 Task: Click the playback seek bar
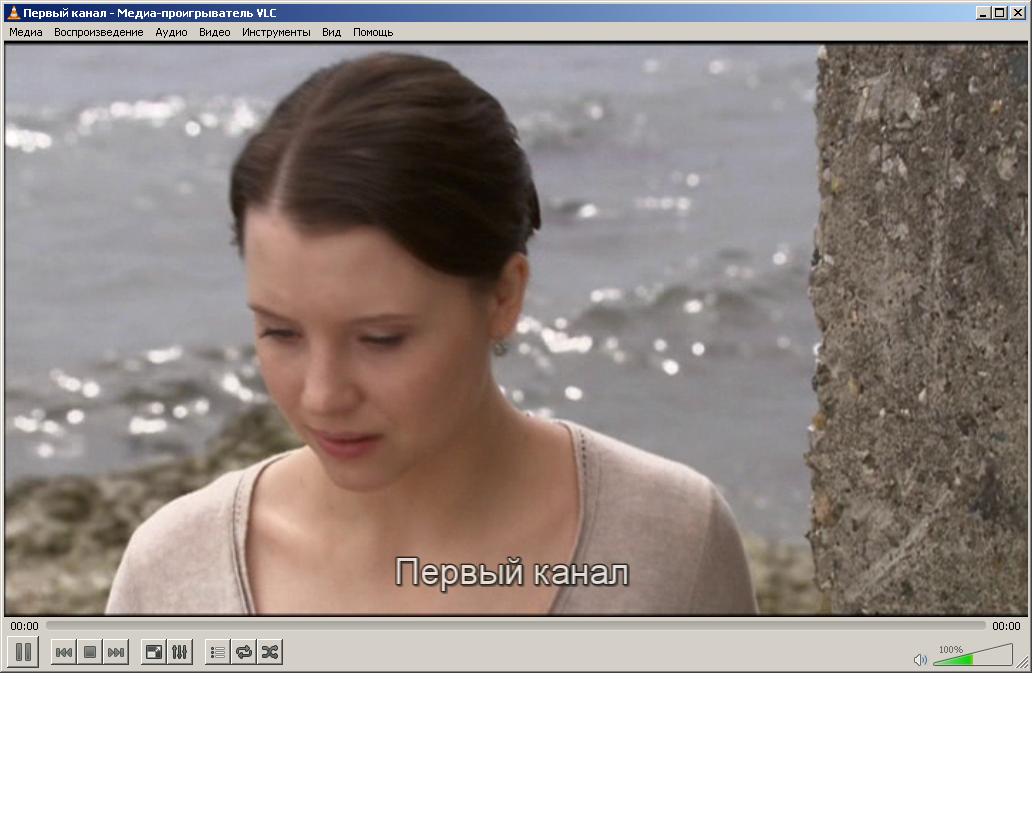pyautogui.click(x=516, y=626)
